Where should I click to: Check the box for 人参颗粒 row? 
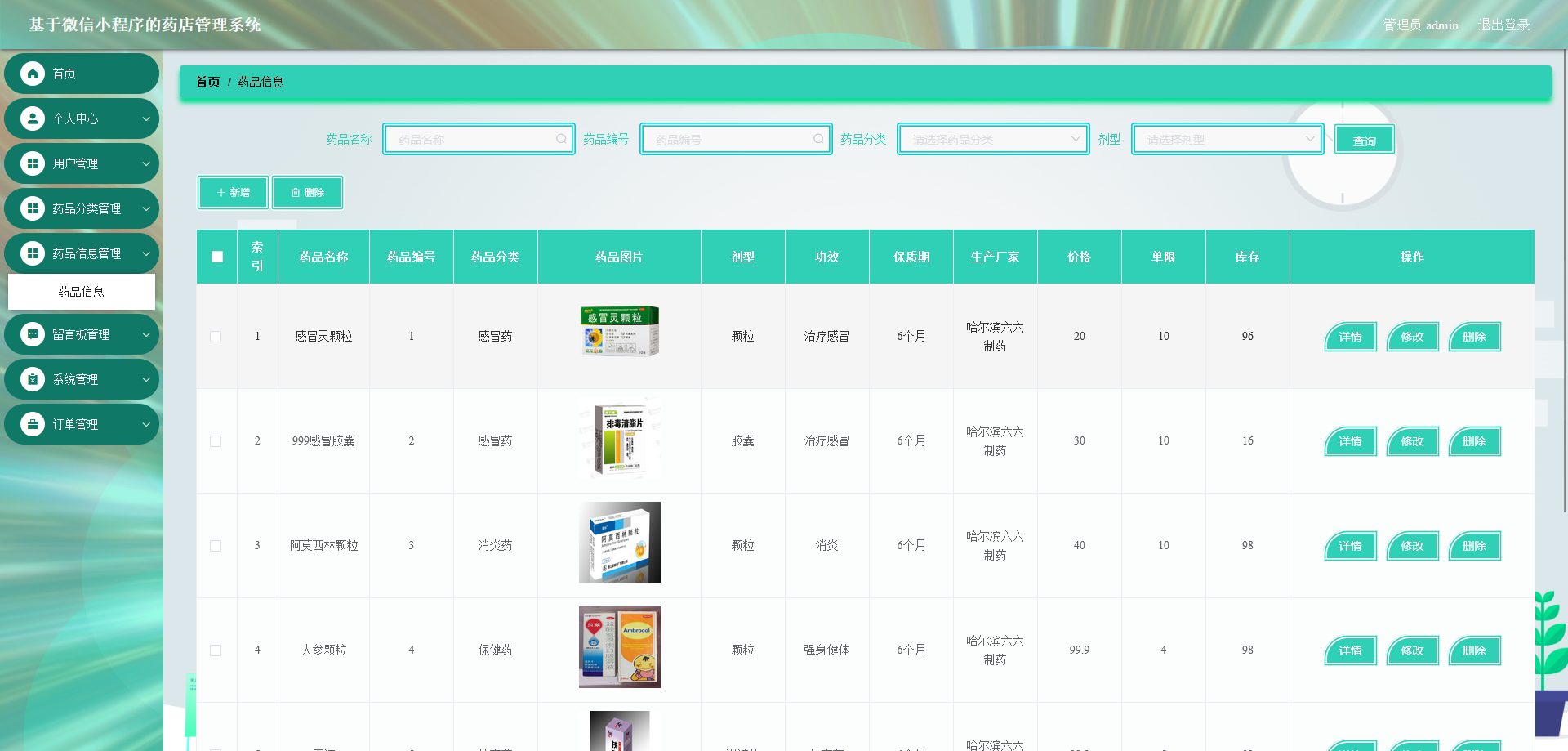tap(216, 650)
